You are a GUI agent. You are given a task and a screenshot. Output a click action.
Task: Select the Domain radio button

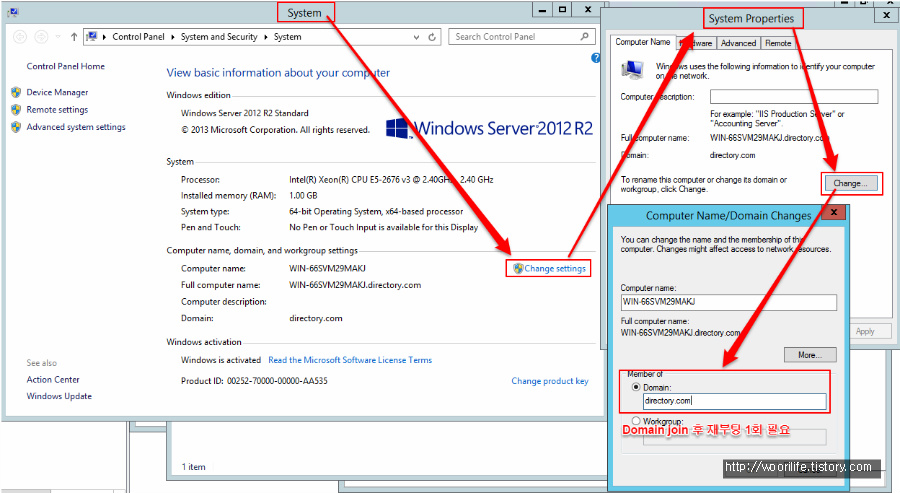[x=636, y=387]
